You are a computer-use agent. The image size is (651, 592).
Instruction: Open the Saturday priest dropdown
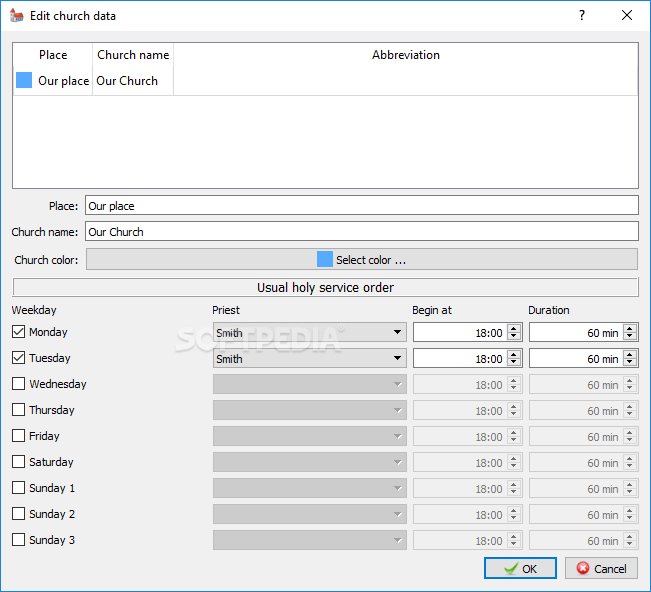click(310, 462)
